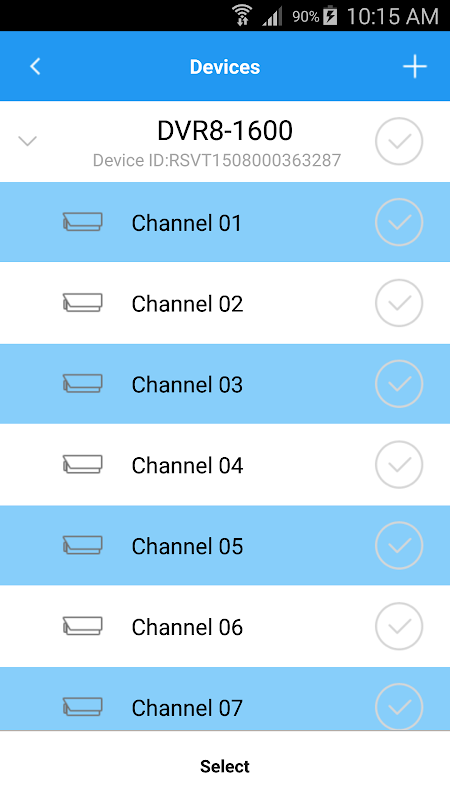
Task: Open the DVR8-1600 device title
Action: pyautogui.click(x=225, y=131)
